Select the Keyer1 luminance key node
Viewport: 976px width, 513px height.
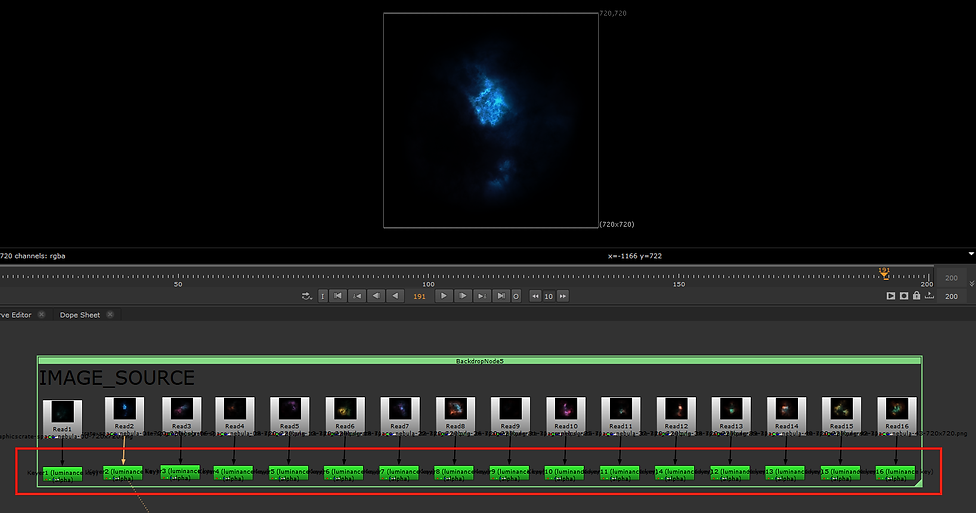tap(62, 474)
